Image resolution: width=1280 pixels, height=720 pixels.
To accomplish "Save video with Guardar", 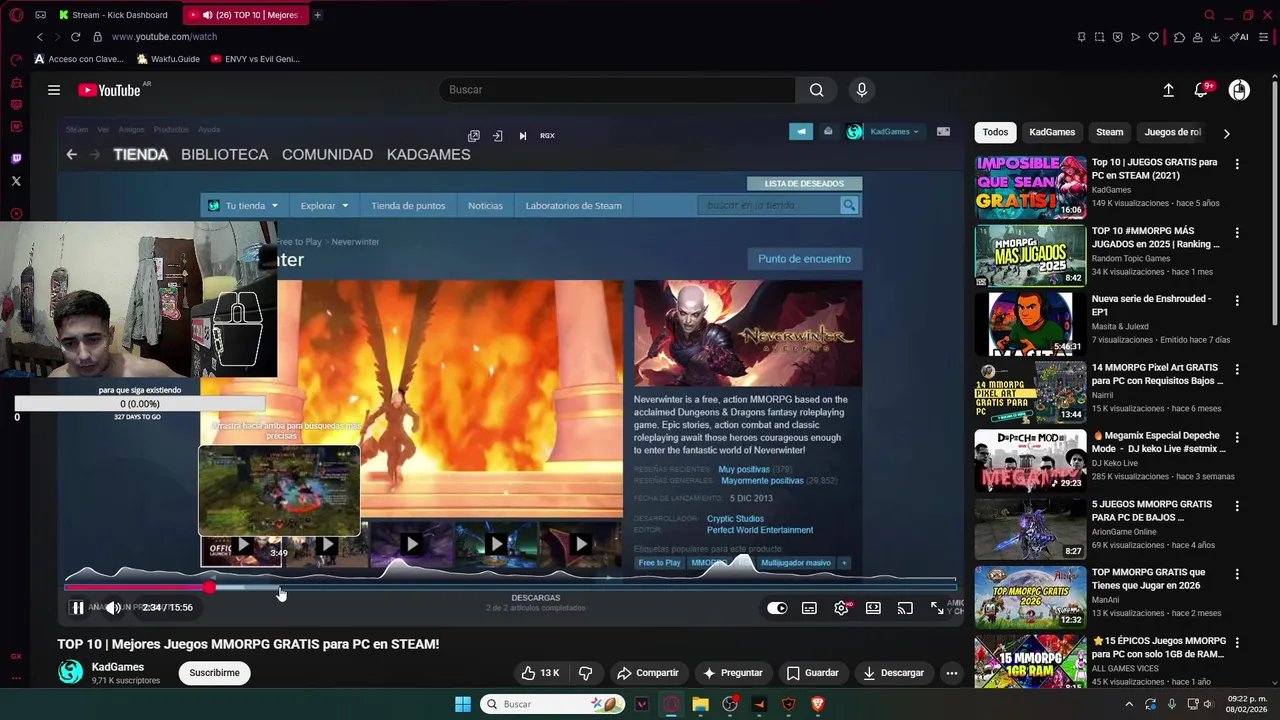I will pyautogui.click(x=812, y=673).
